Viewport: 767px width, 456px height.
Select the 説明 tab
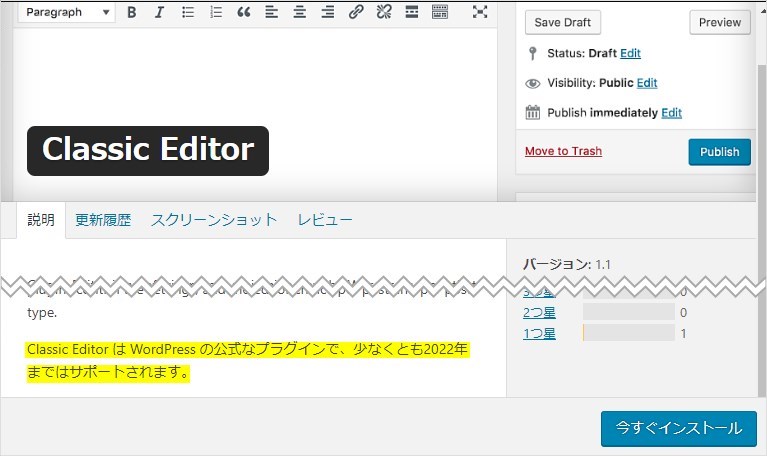[x=41, y=220]
